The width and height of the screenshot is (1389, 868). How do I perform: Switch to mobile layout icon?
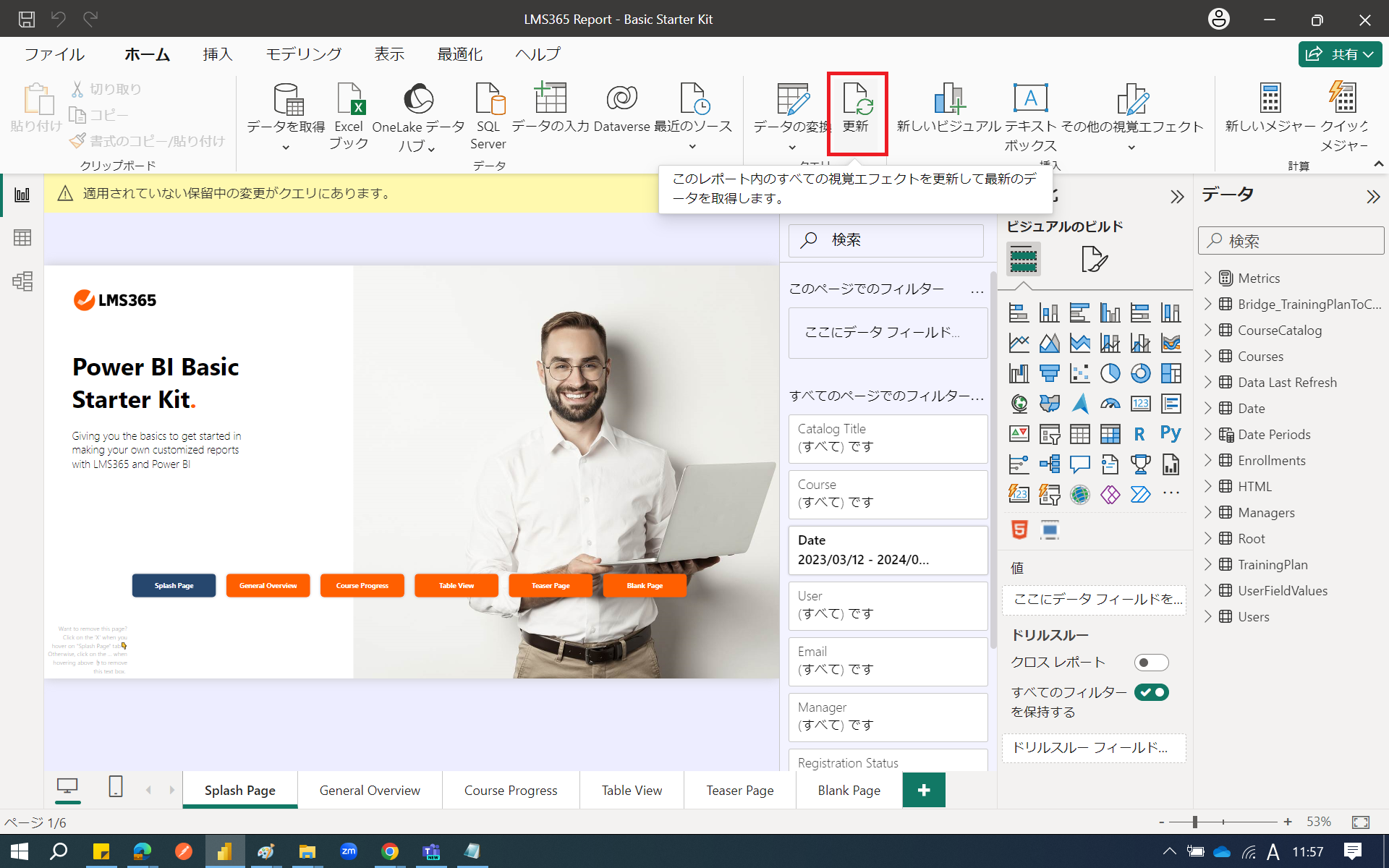116,786
